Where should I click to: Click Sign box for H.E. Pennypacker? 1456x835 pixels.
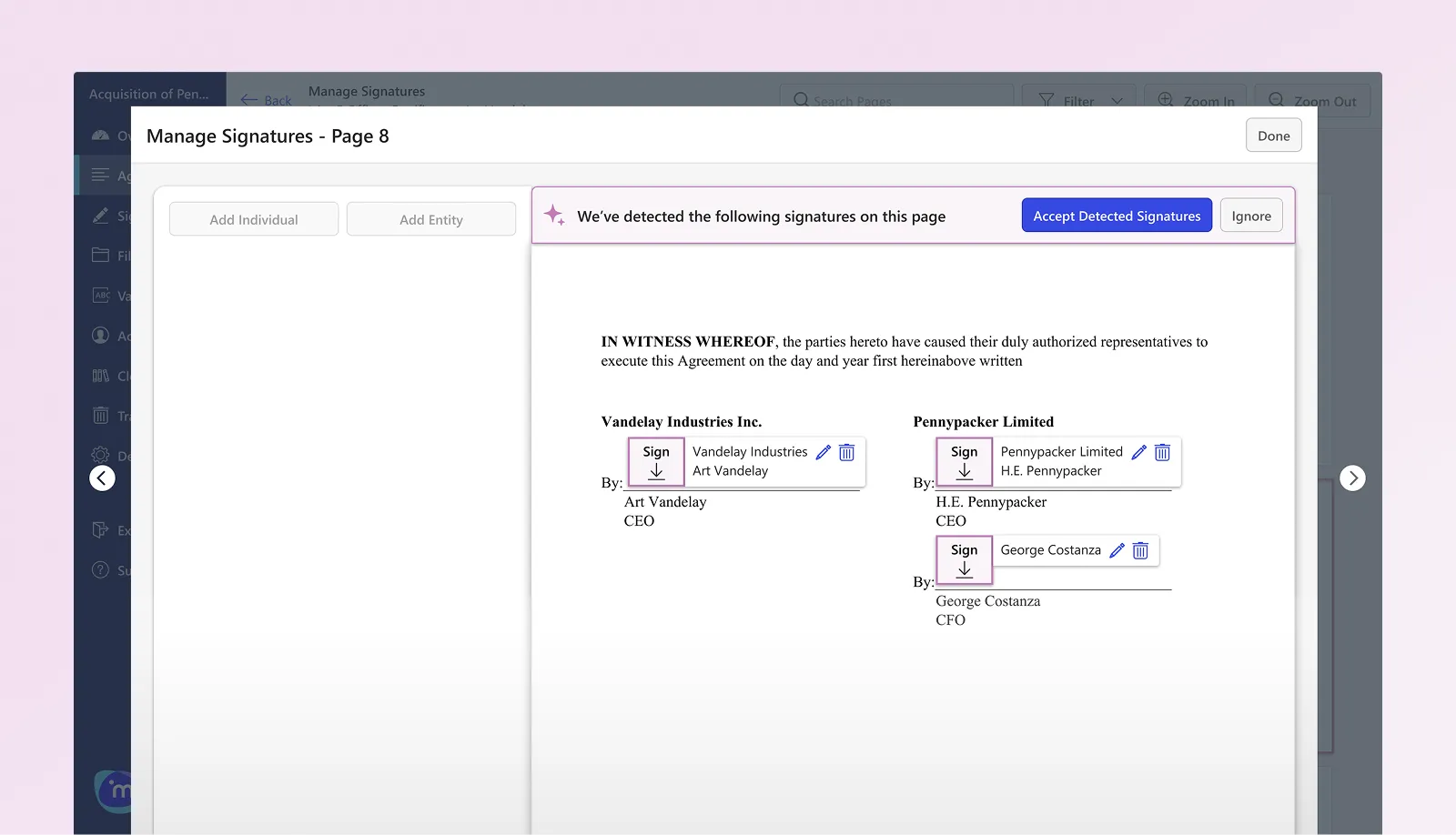(964, 462)
